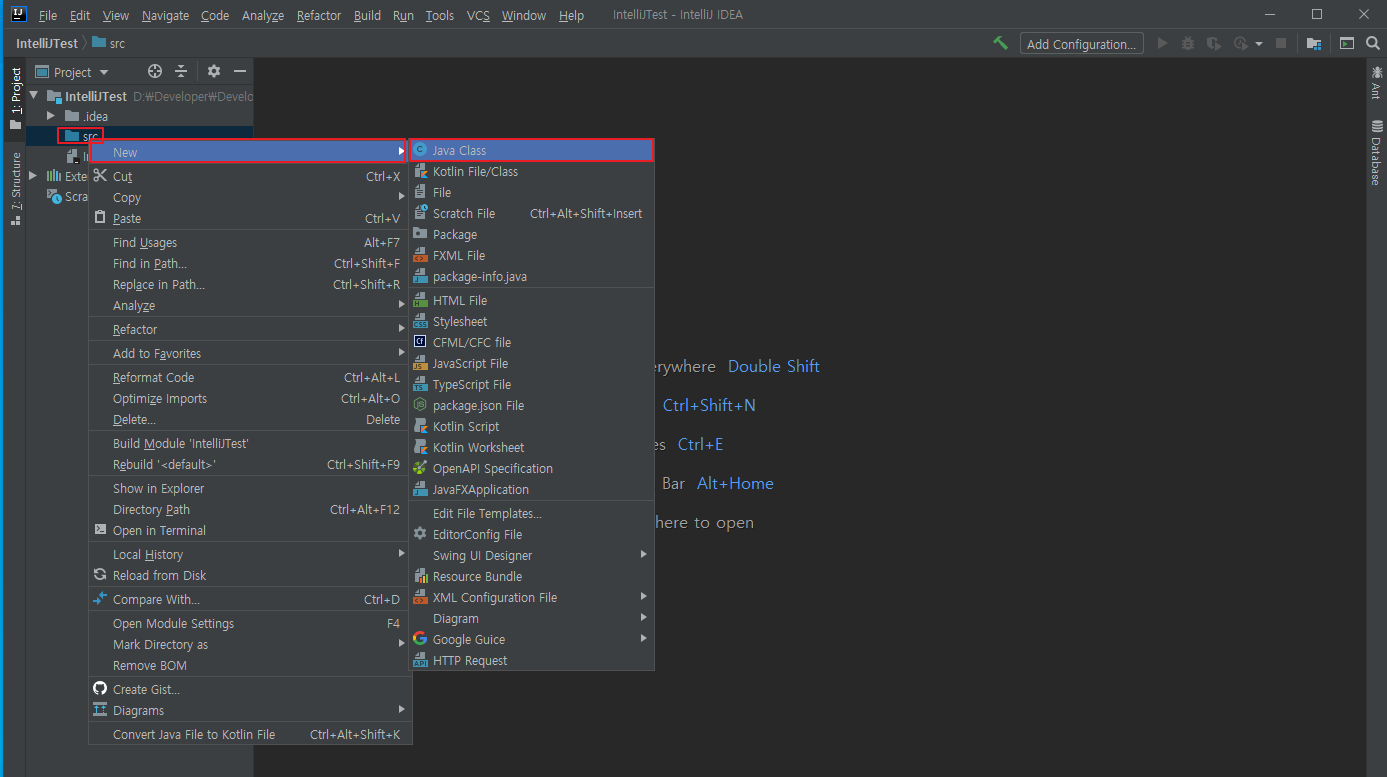Image resolution: width=1387 pixels, height=777 pixels.
Task: Click the Kotlin icon beside Kotlin File/Class
Action: click(x=421, y=171)
